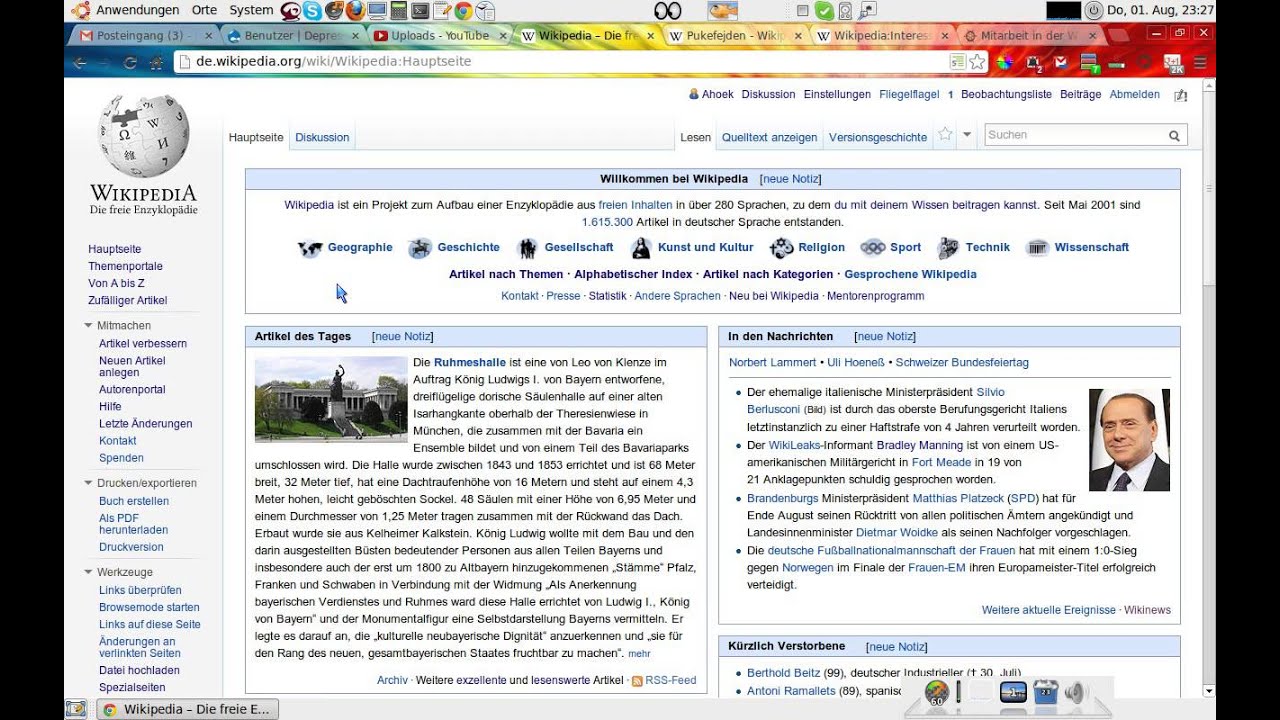Collapse the Mitmachen sidebar section
Screen dimensions: 1280x720
pyautogui.click(x=88, y=326)
